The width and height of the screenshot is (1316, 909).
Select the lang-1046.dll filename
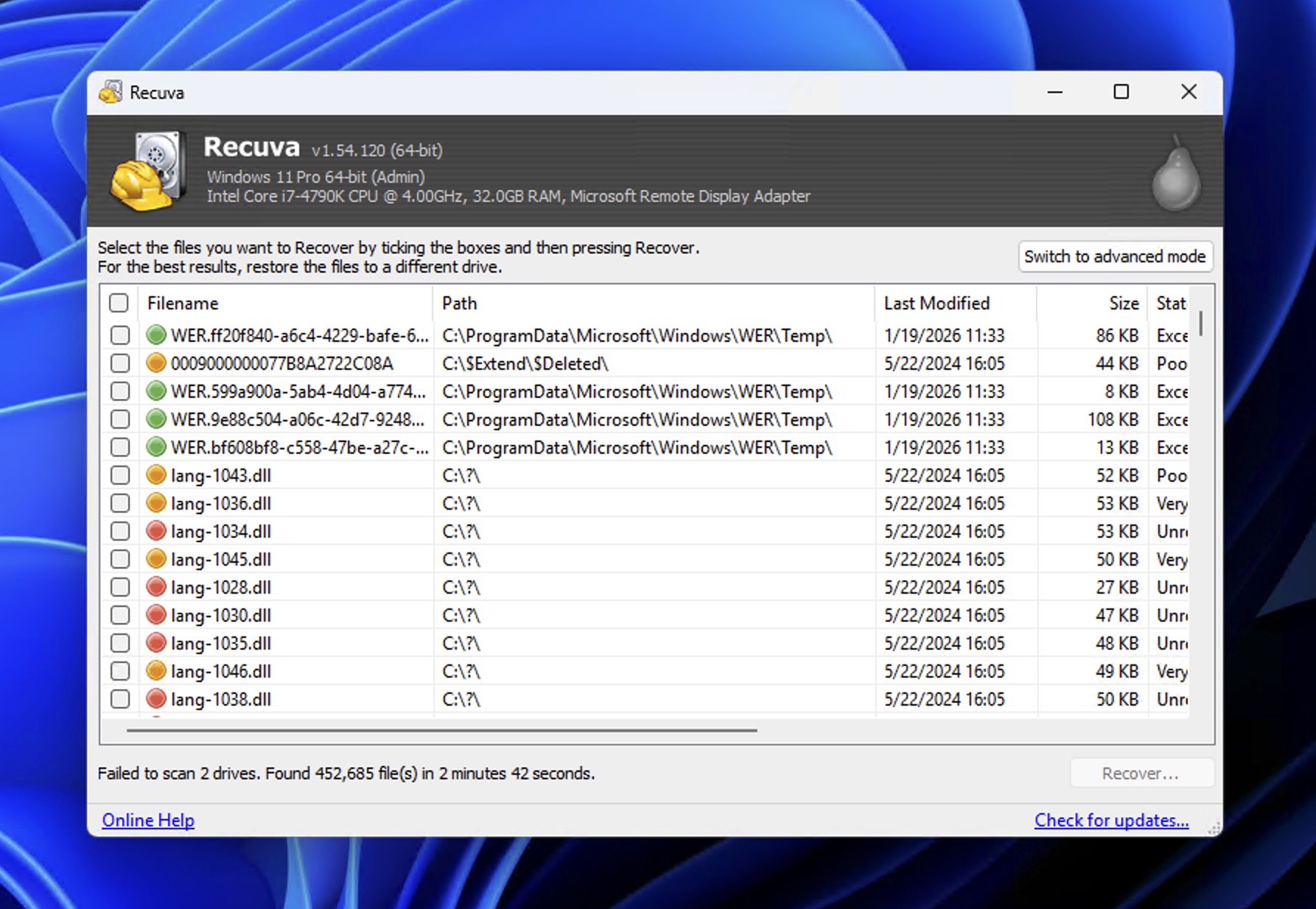click(x=221, y=671)
